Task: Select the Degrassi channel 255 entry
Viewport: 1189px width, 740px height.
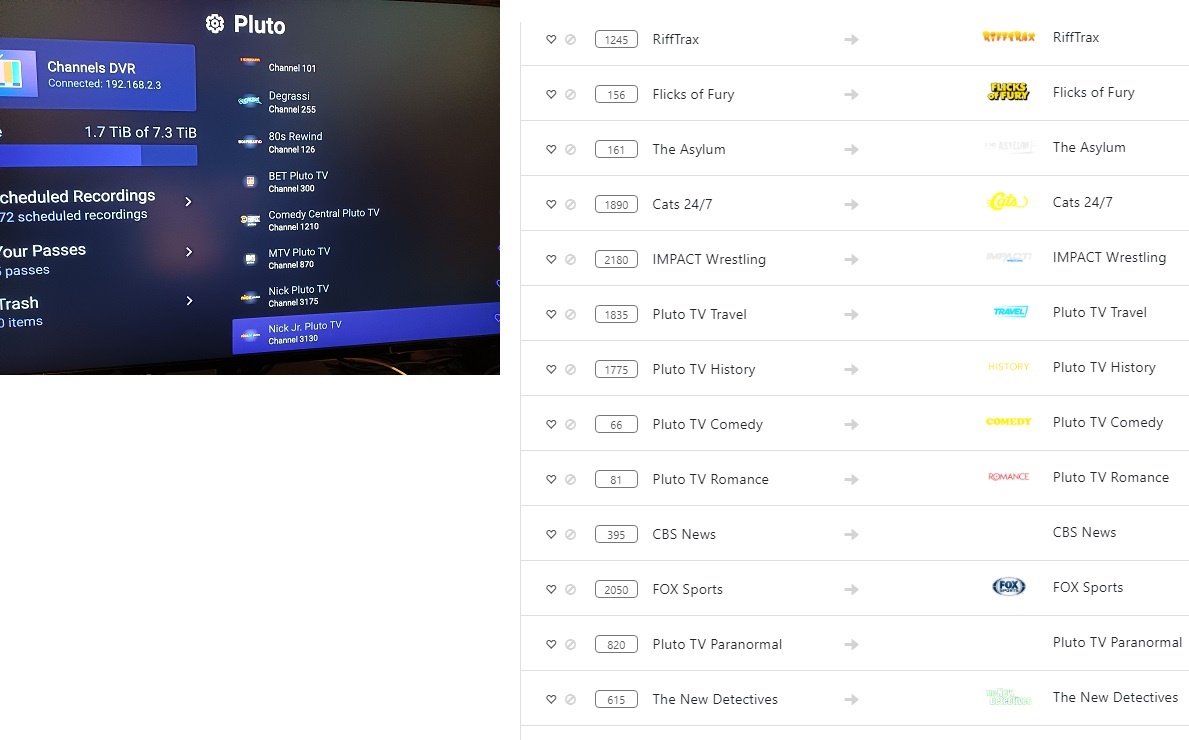Action: click(291, 102)
